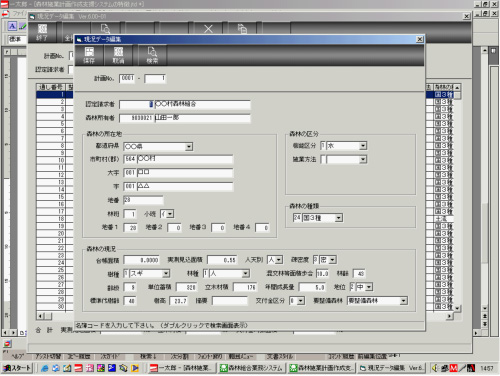Click the 字 name field
Viewport: 500px width, 376px height.
coord(185,187)
